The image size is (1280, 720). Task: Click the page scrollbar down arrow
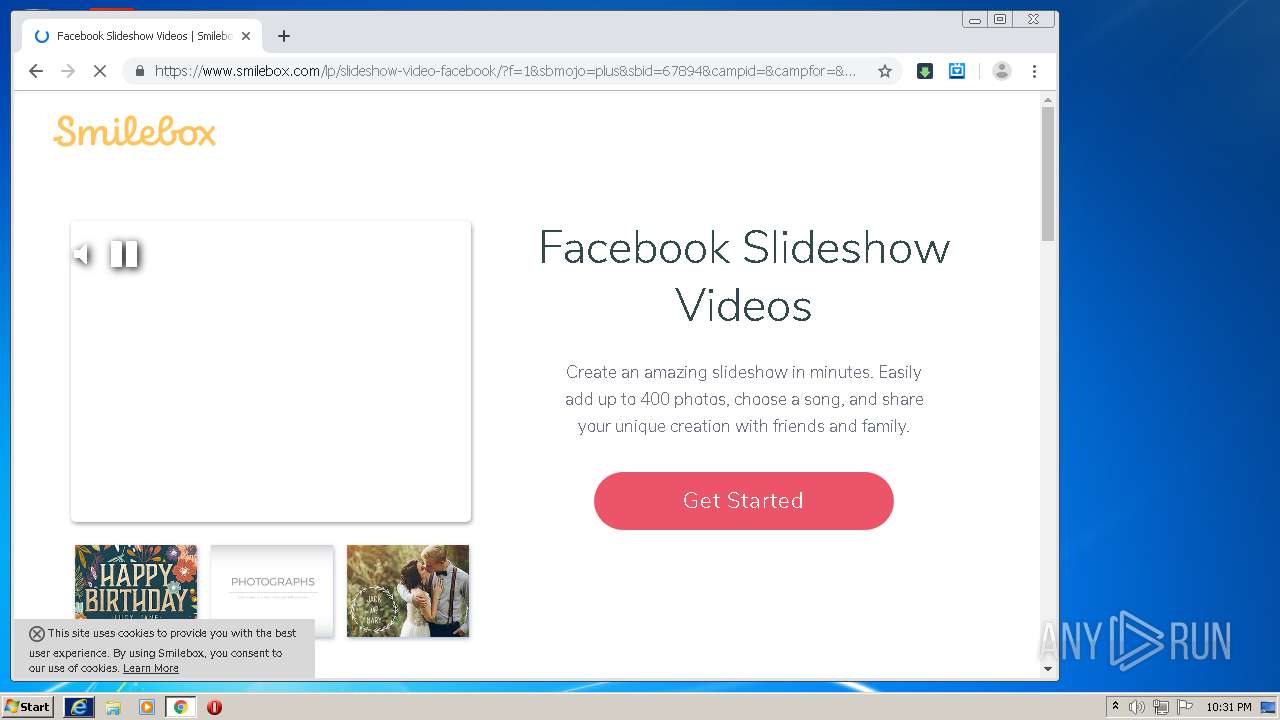[1048, 669]
